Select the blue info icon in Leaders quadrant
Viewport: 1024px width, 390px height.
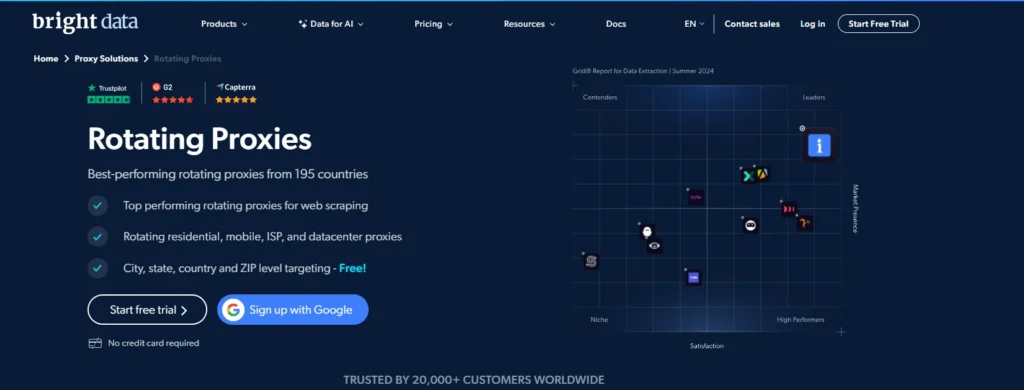pos(819,145)
